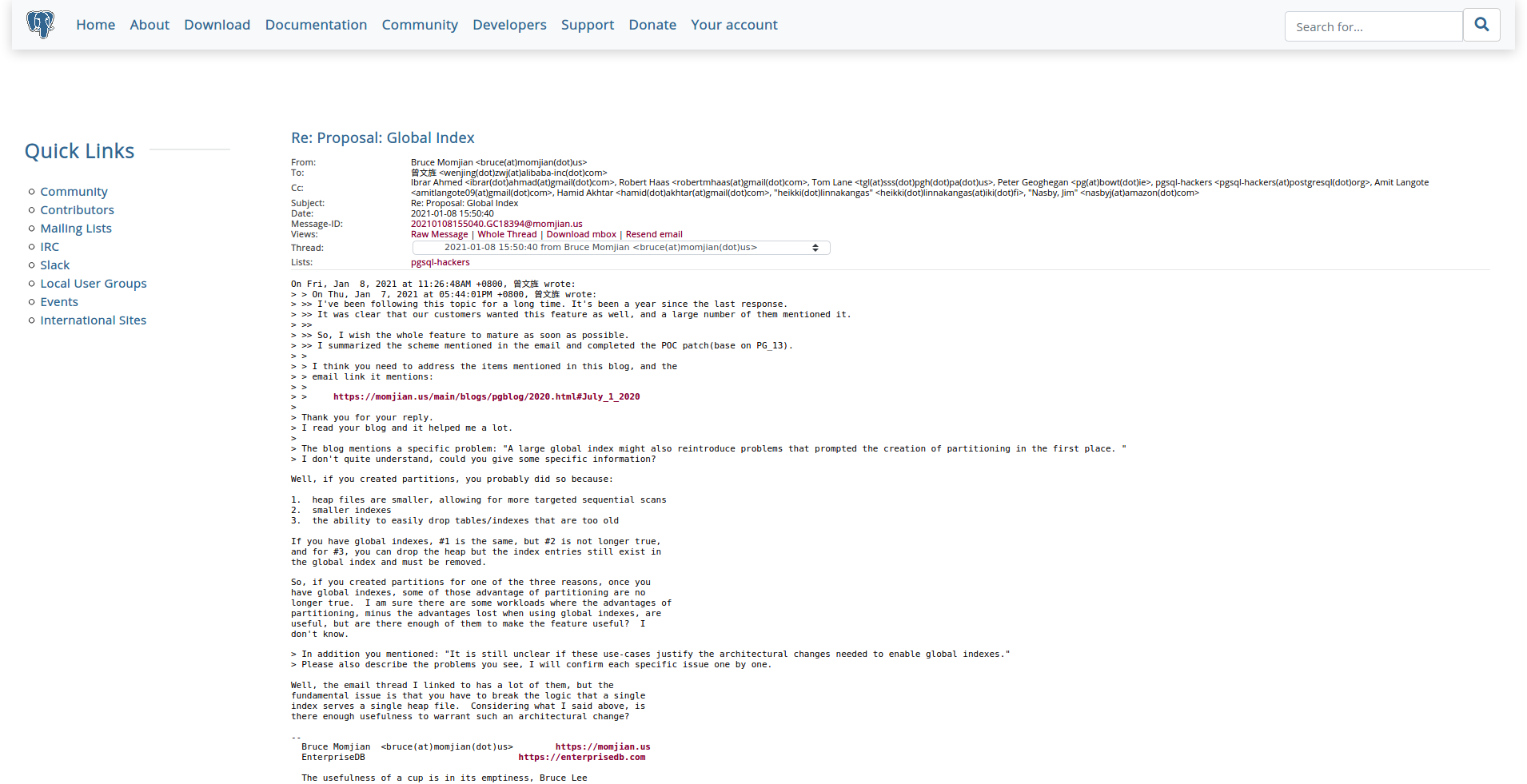Click into the Search for... field
Screen dimensions: 1527x784
(x=1373, y=26)
